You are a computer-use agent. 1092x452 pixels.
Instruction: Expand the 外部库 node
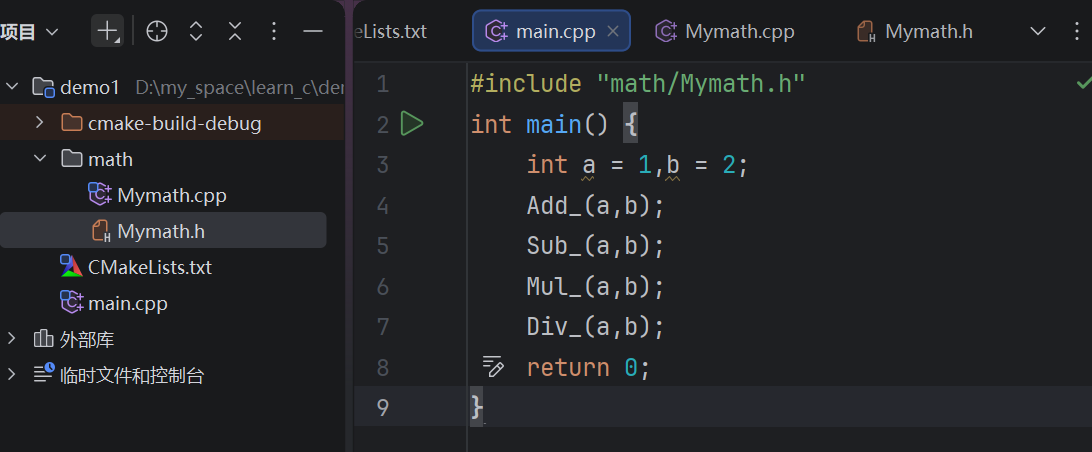[12, 339]
